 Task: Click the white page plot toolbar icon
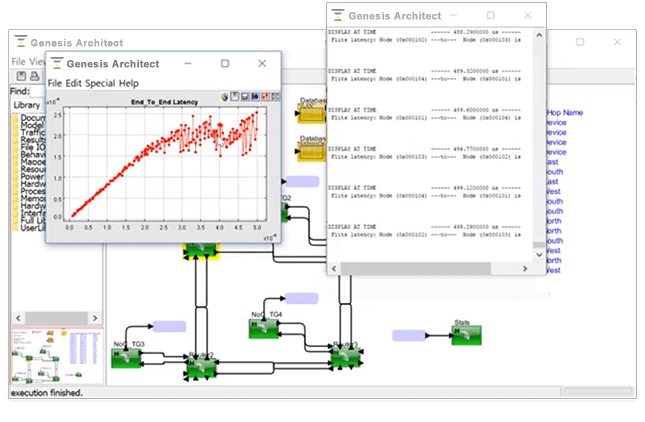(234, 97)
